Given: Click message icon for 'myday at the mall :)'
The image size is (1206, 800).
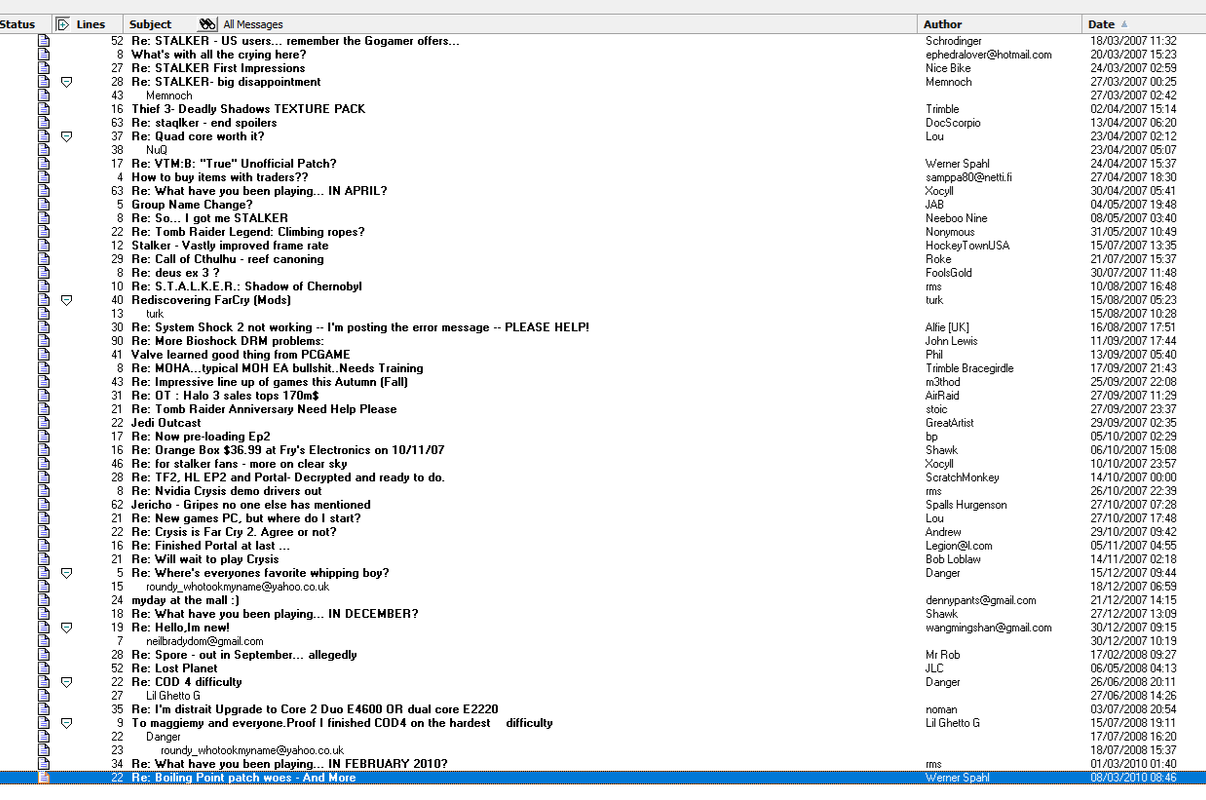Looking at the screenshot, I should [x=43, y=601].
